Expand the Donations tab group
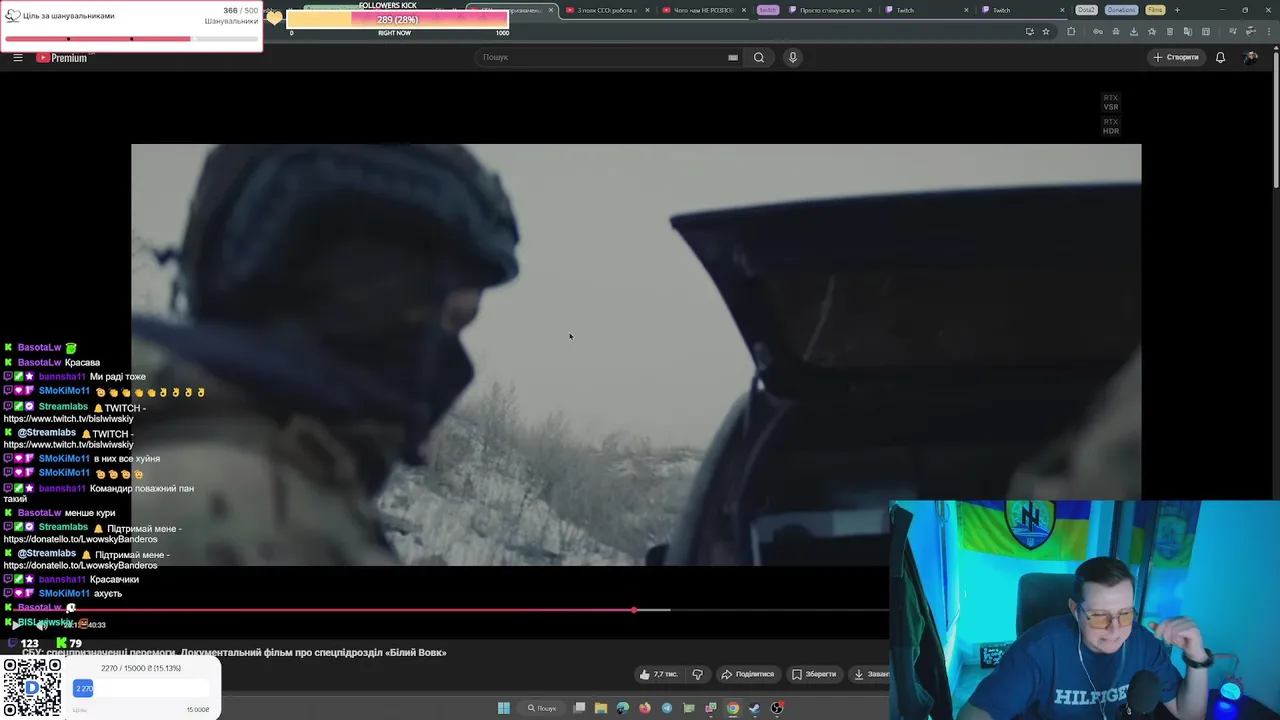This screenshot has width=1280, height=720. (1121, 10)
